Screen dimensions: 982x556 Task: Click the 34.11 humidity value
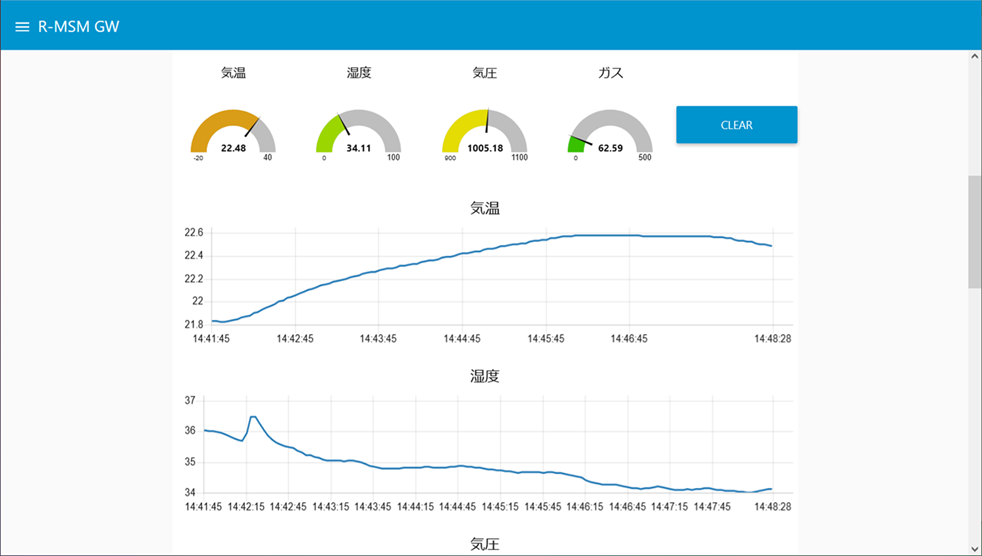point(358,148)
